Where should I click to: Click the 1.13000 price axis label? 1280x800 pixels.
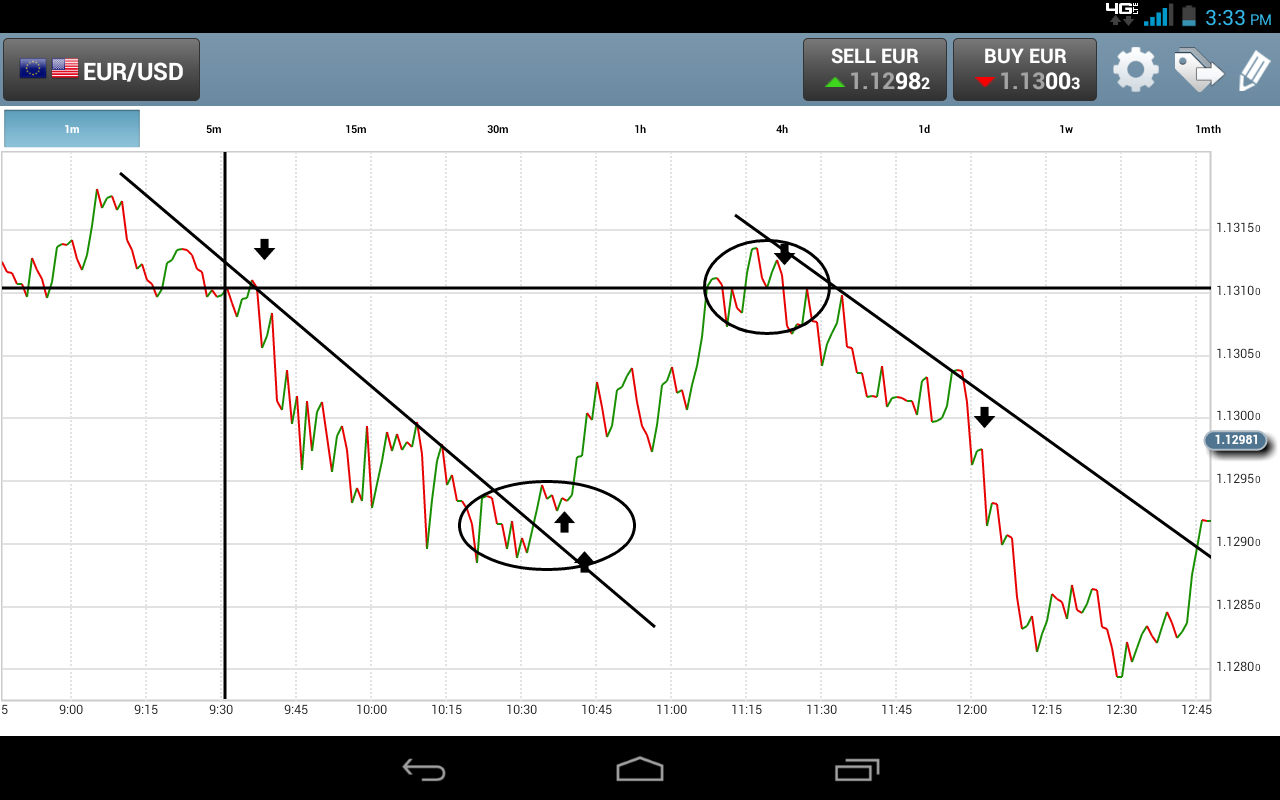[x=1238, y=416]
